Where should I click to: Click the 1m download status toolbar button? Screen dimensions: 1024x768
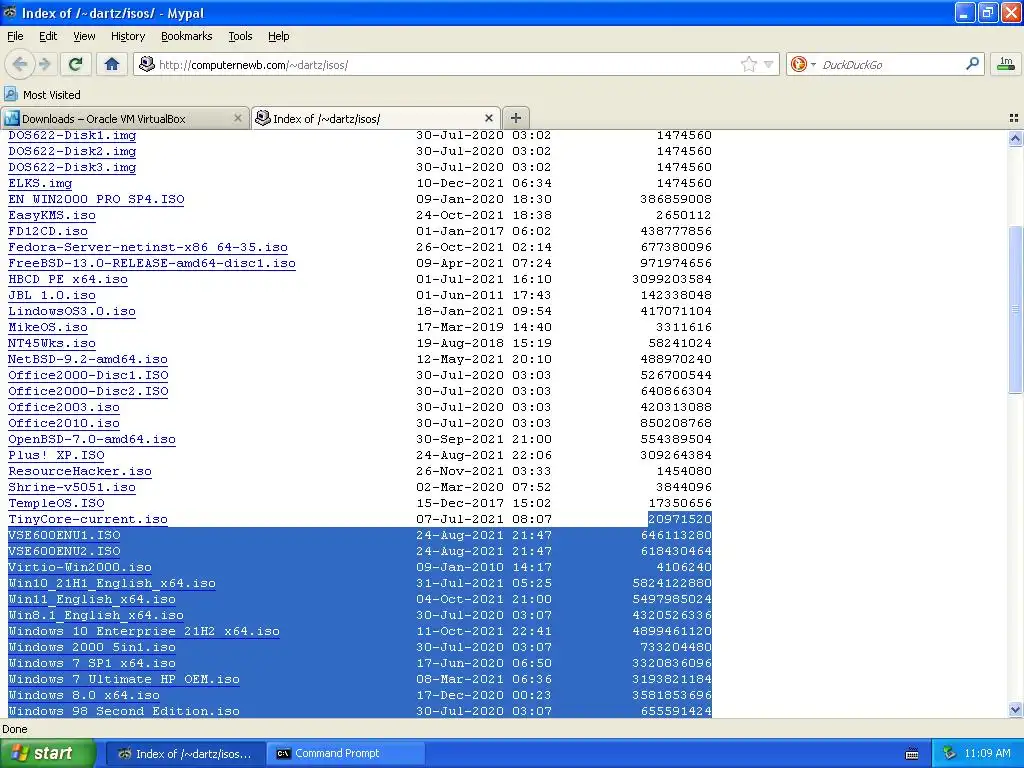(x=1006, y=64)
